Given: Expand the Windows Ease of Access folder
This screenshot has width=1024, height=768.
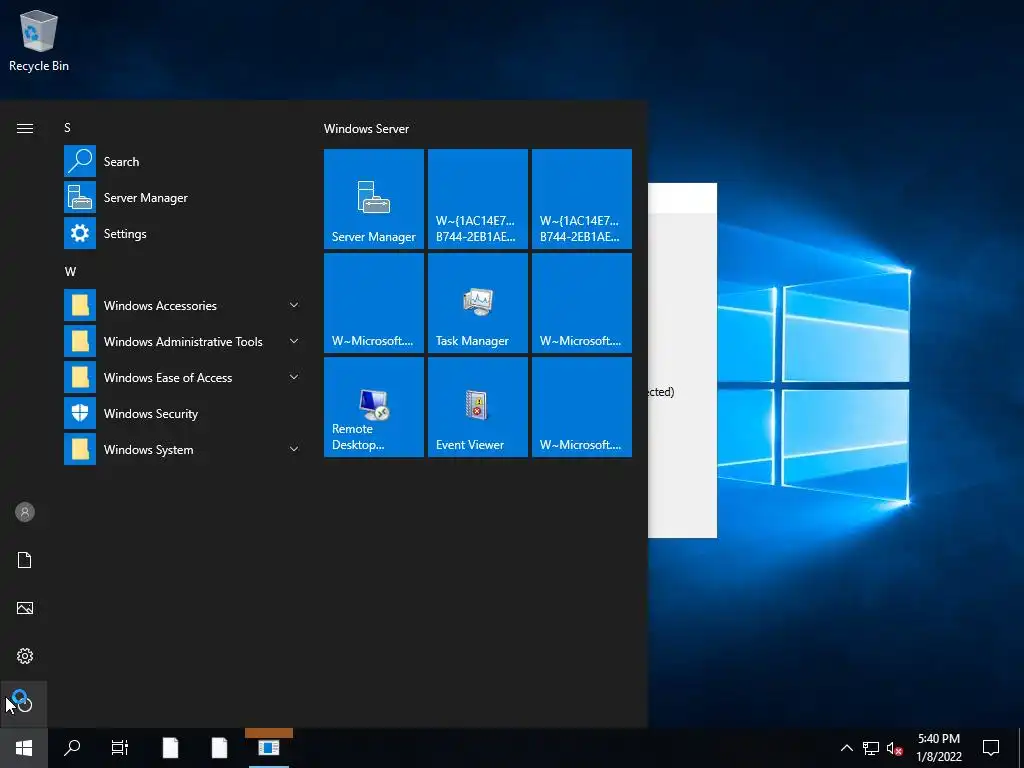Looking at the screenshot, I should [x=184, y=377].
